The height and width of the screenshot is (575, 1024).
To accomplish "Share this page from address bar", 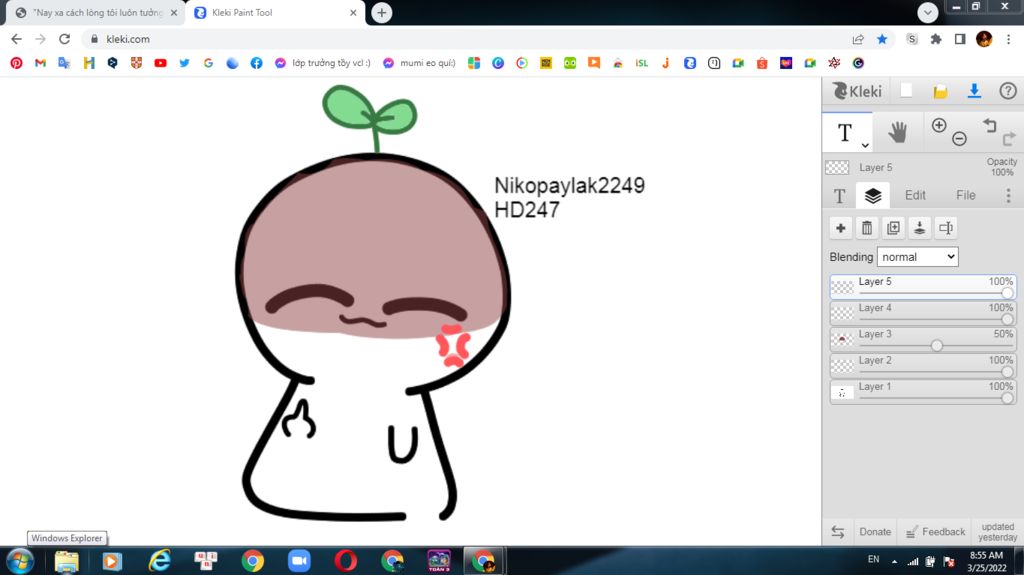I will click(x=858, y=39).
